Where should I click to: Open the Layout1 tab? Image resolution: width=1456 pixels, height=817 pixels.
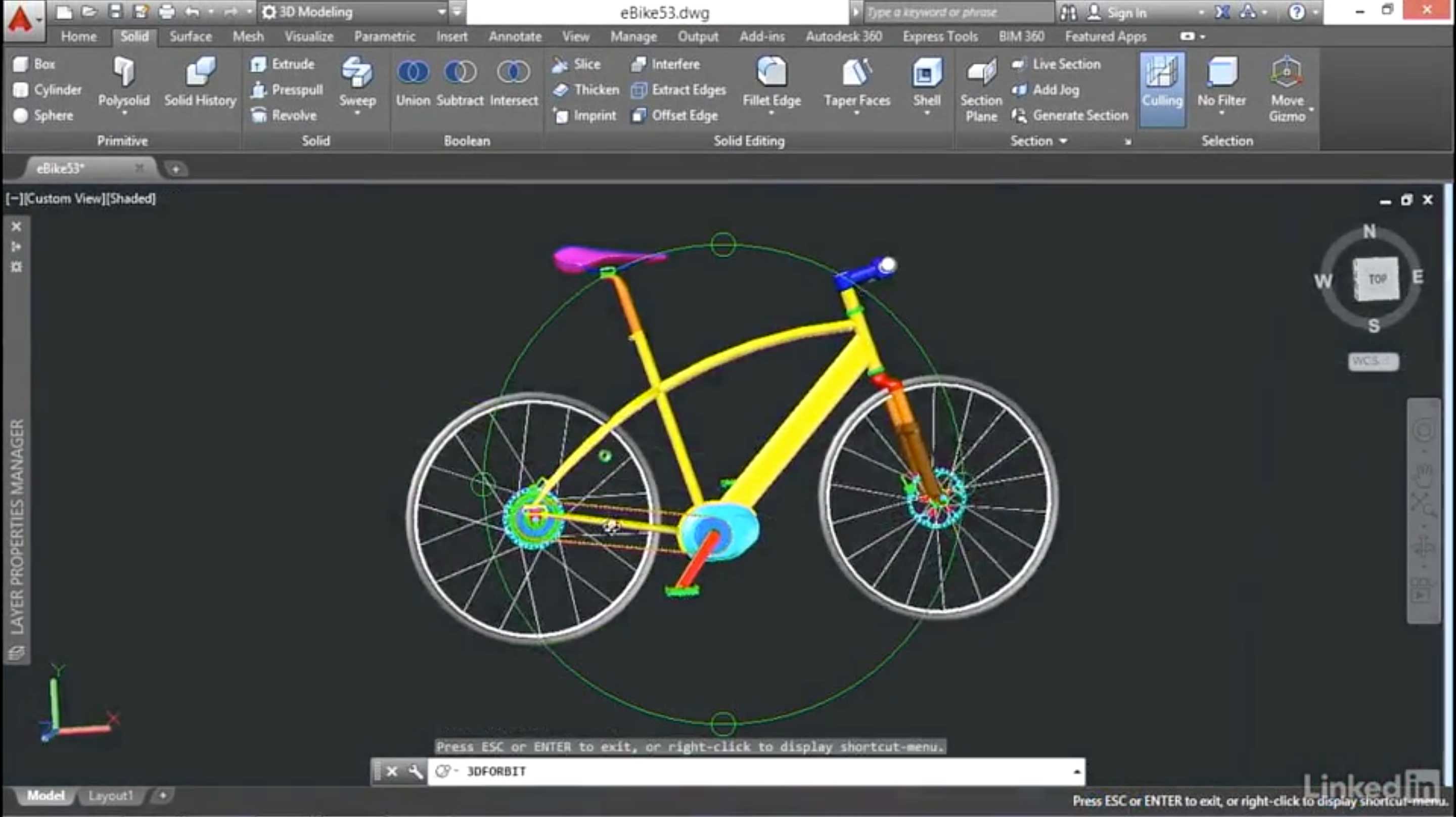click(x=110, y=796)
